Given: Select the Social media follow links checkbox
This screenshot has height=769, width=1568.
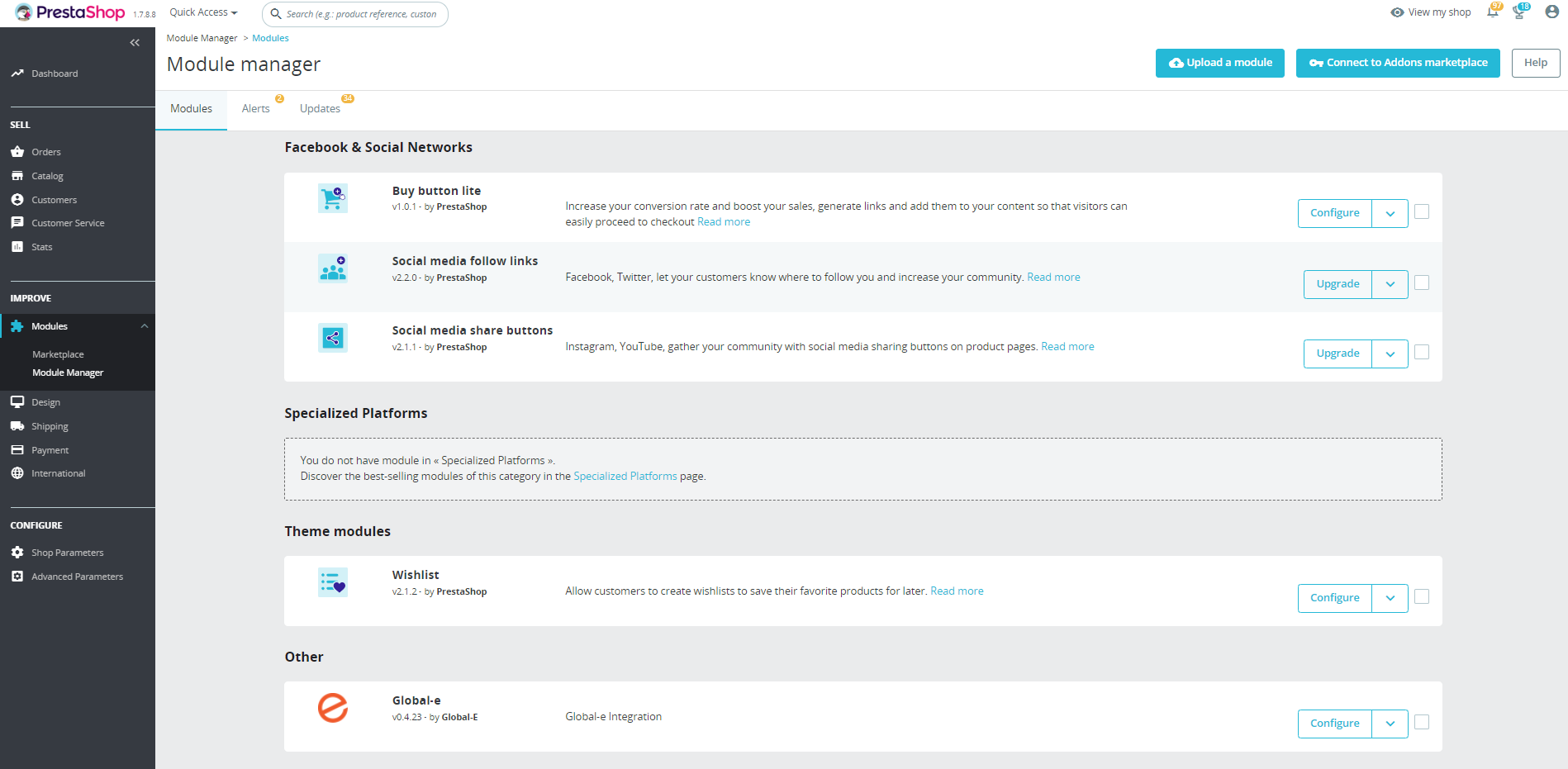Looking at the screenshot, I should 1422,282.
